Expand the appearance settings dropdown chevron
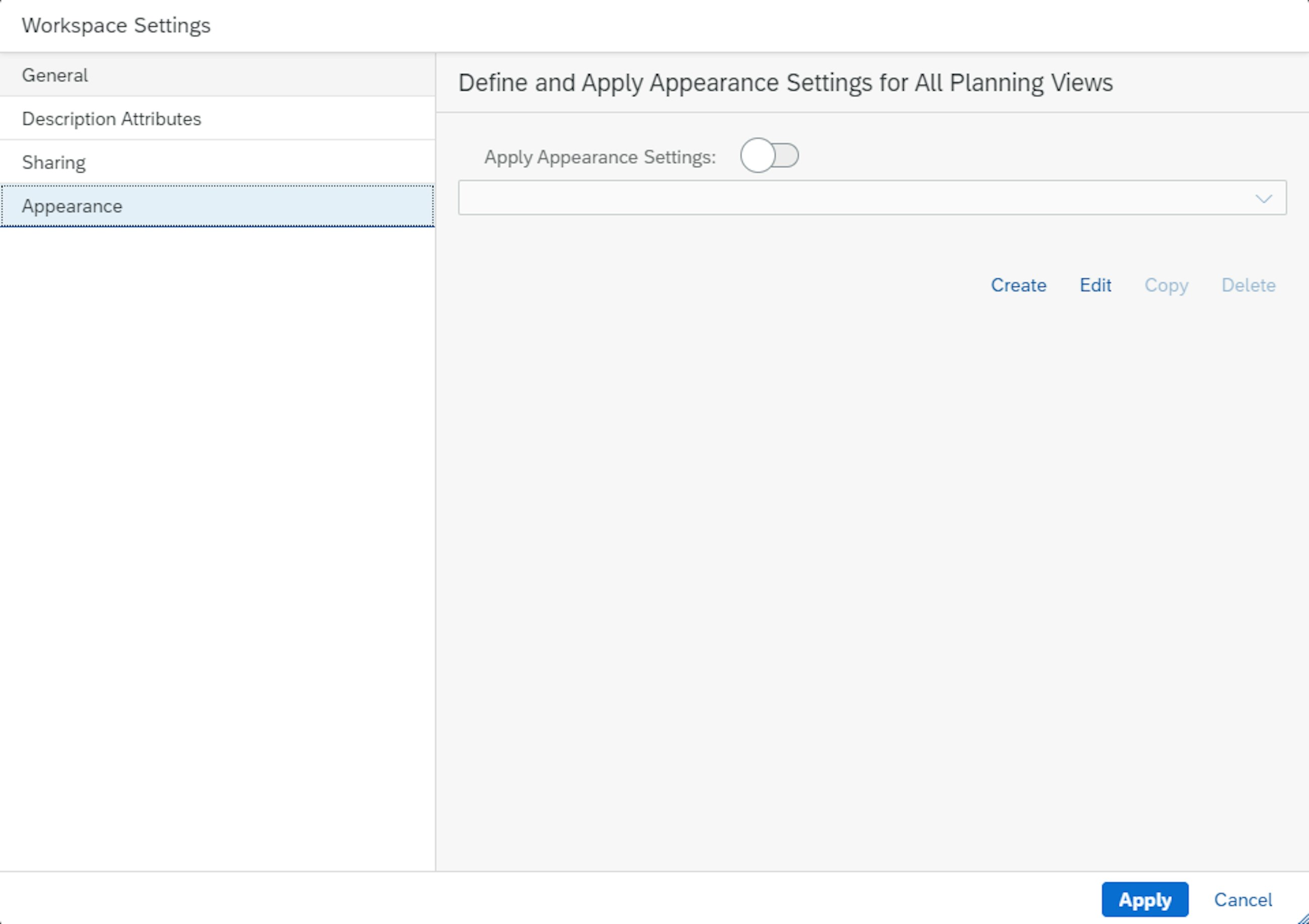 (x=1263, y=198)
